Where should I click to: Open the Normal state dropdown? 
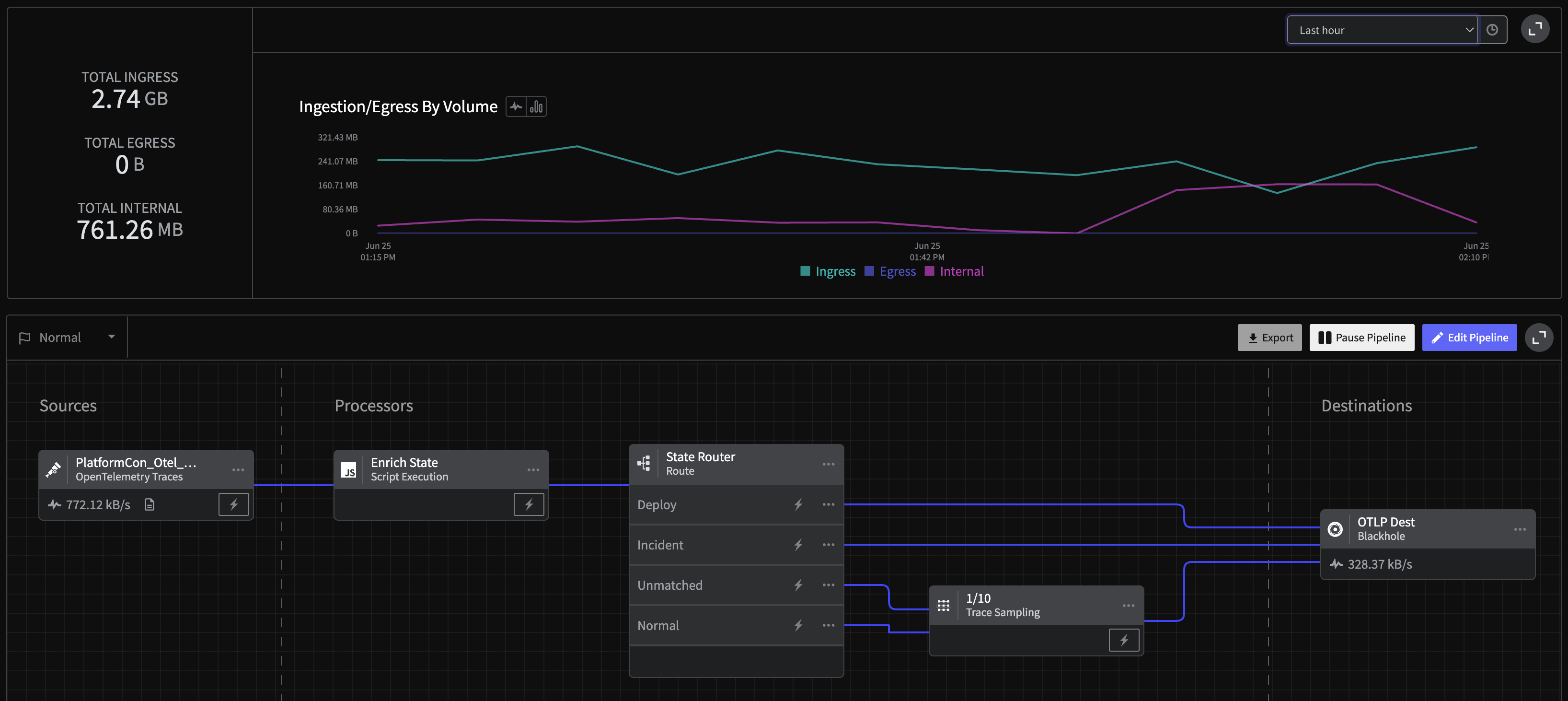pyautogui.click(x=67, y=338)
